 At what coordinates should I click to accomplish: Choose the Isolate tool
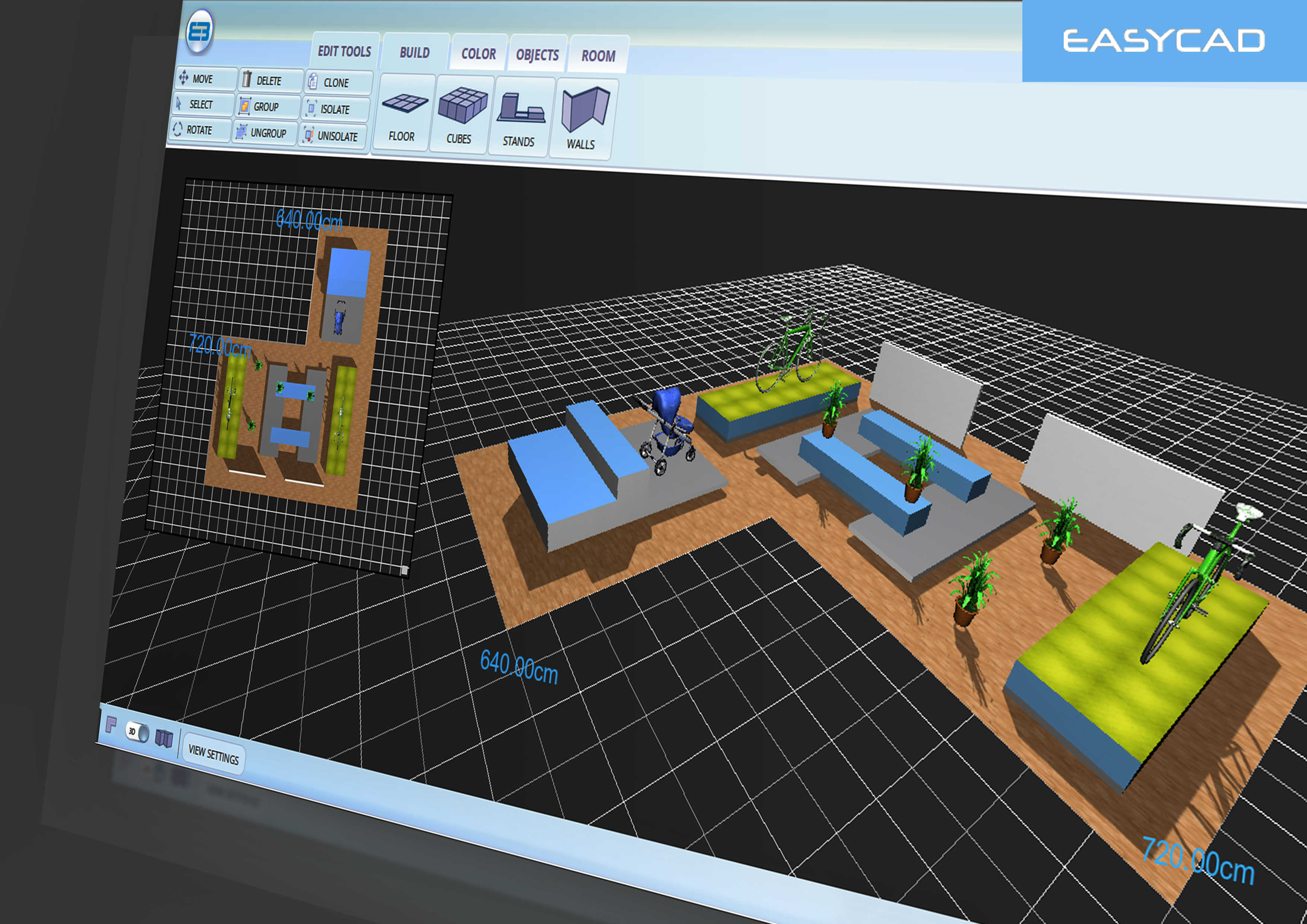tap(336, 109)
